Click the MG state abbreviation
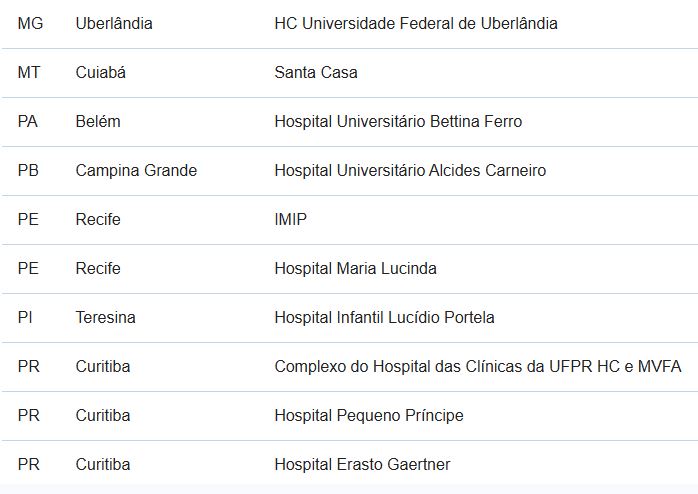Image resolution: width=698 pixels, height=494 pixels. click(30, 24)
